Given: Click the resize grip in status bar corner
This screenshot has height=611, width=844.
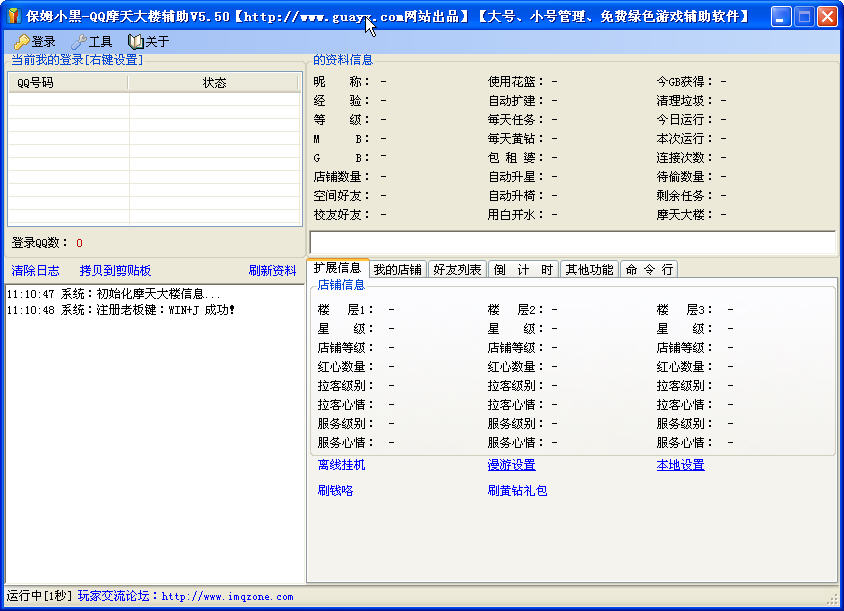Looking at the screenshot, I should click(x=833, y=598).
